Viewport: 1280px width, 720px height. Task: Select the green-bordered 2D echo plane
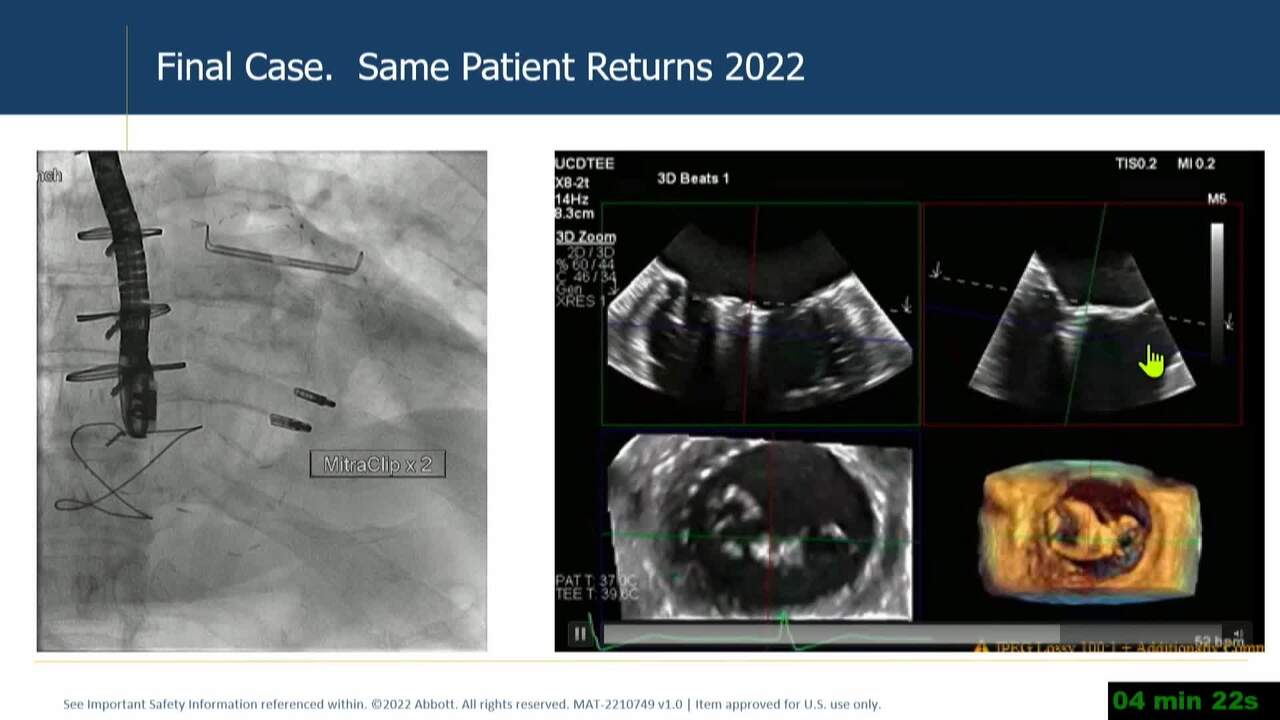tap(761, 314)
